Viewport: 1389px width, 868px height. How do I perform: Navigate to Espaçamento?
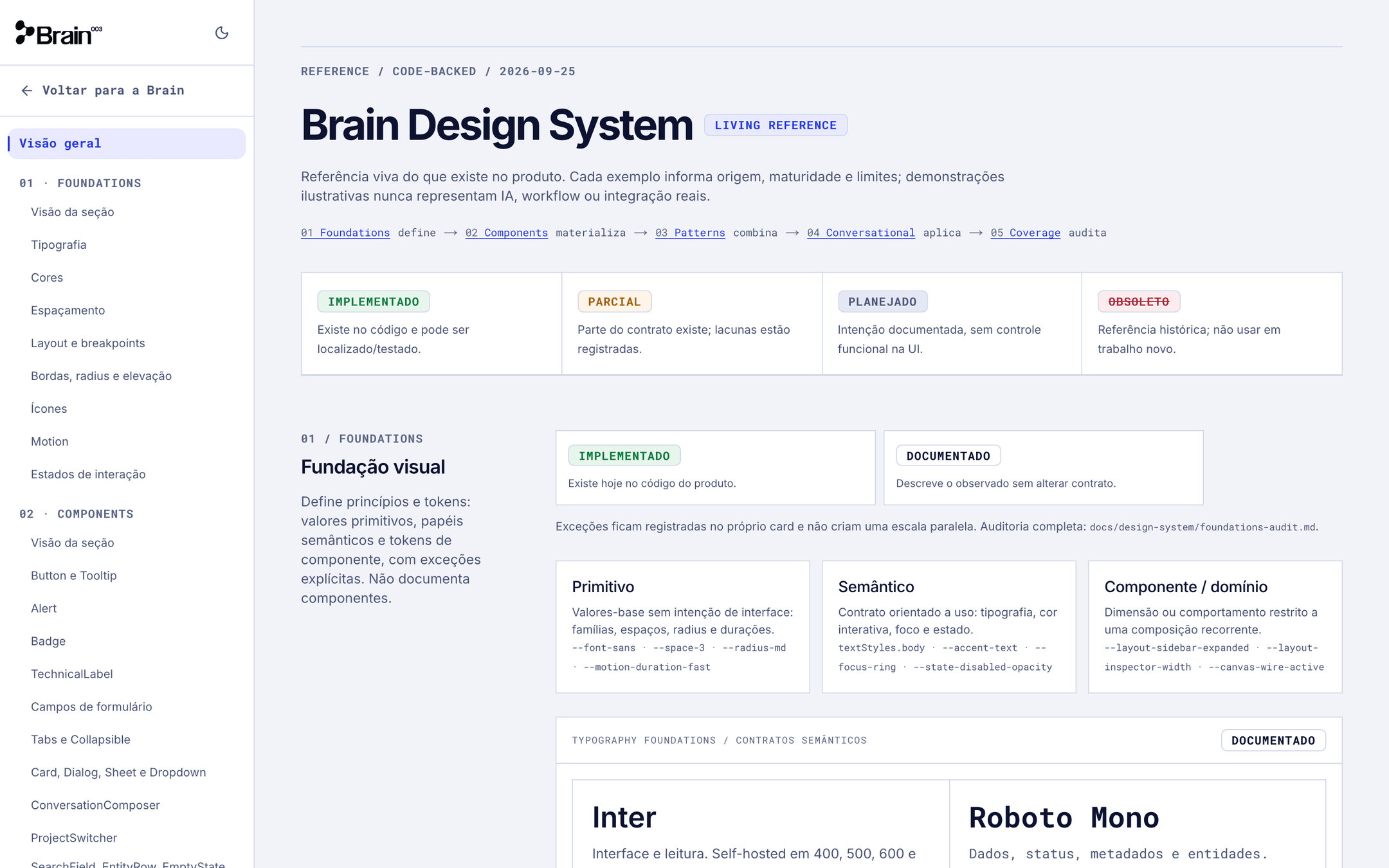[x=68, y=311]
